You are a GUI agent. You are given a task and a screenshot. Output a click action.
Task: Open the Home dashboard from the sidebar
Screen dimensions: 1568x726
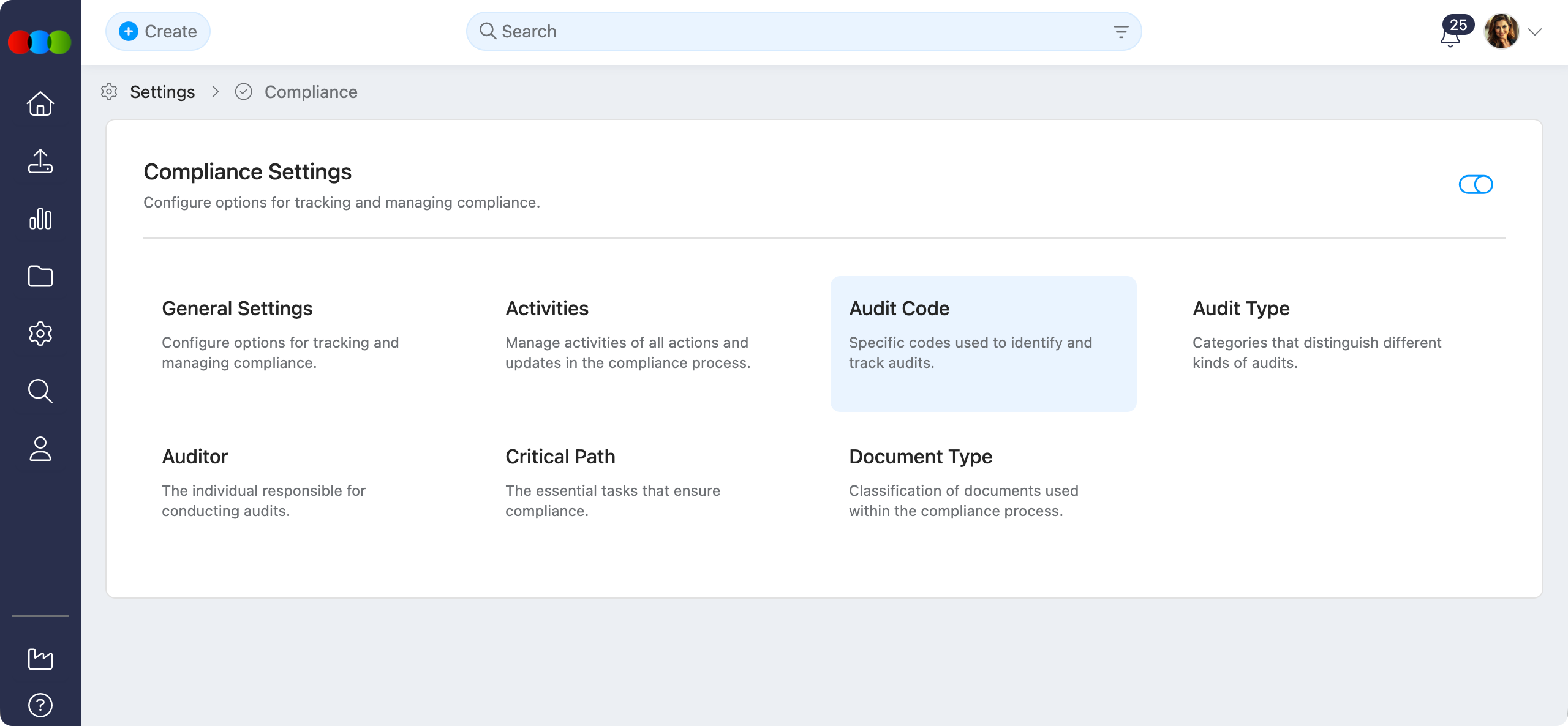pyautogui.click(x=40, y=103)
